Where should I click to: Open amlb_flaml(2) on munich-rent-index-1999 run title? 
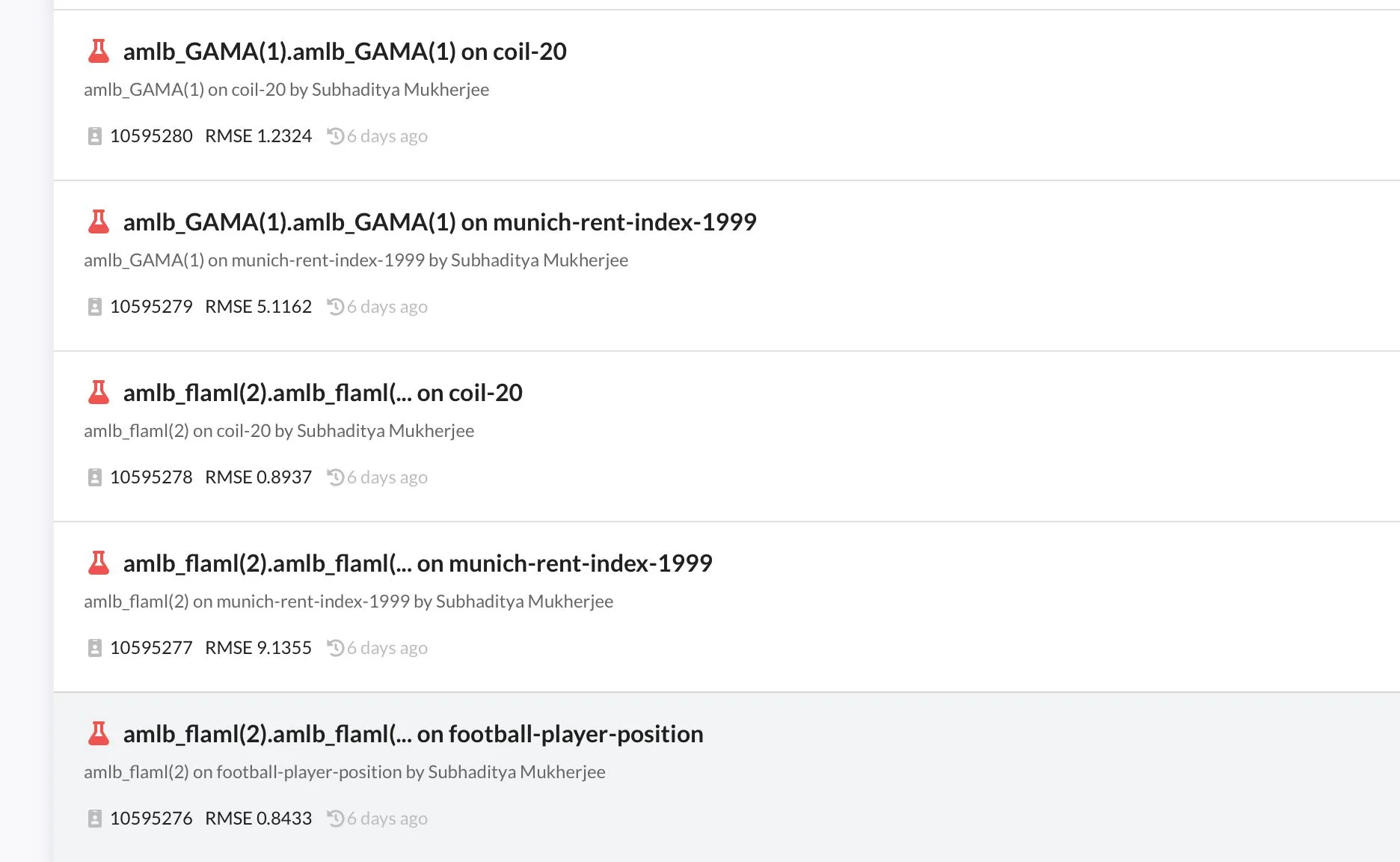[417, 563]
